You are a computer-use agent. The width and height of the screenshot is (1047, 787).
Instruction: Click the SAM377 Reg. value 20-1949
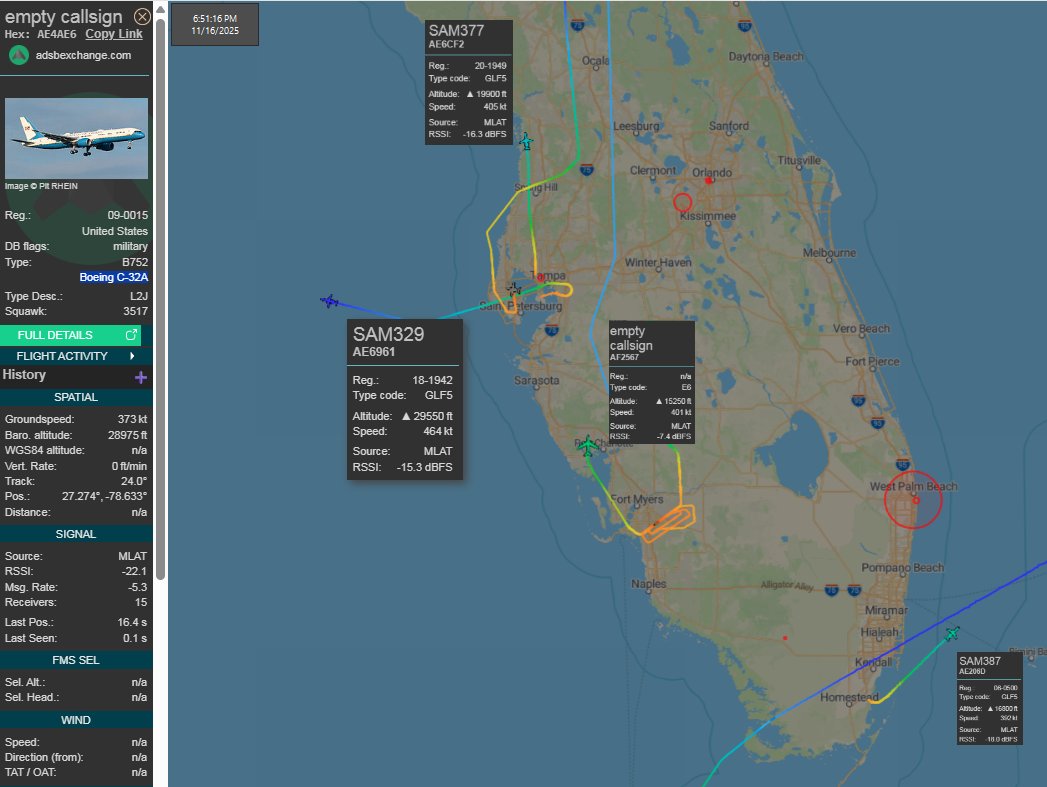491,65
